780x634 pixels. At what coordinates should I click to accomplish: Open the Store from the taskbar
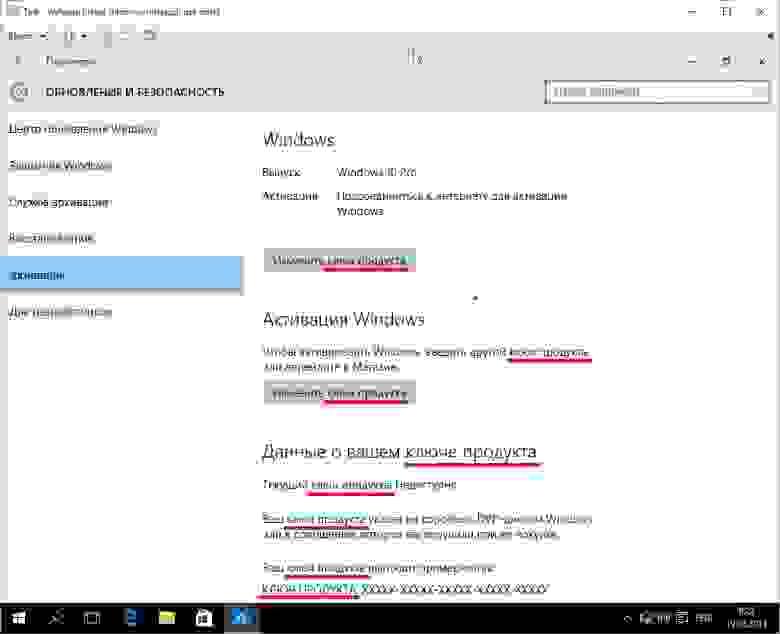tap(203, 618)
